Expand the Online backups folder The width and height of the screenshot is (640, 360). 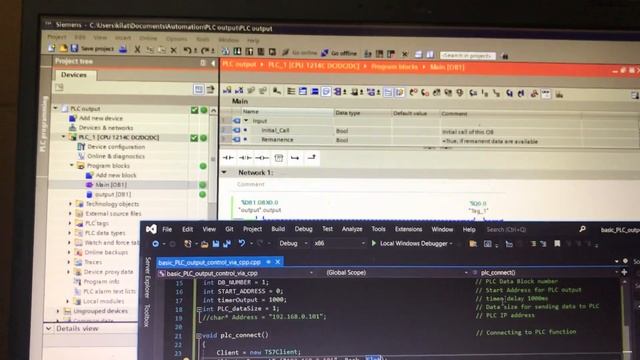69,252
